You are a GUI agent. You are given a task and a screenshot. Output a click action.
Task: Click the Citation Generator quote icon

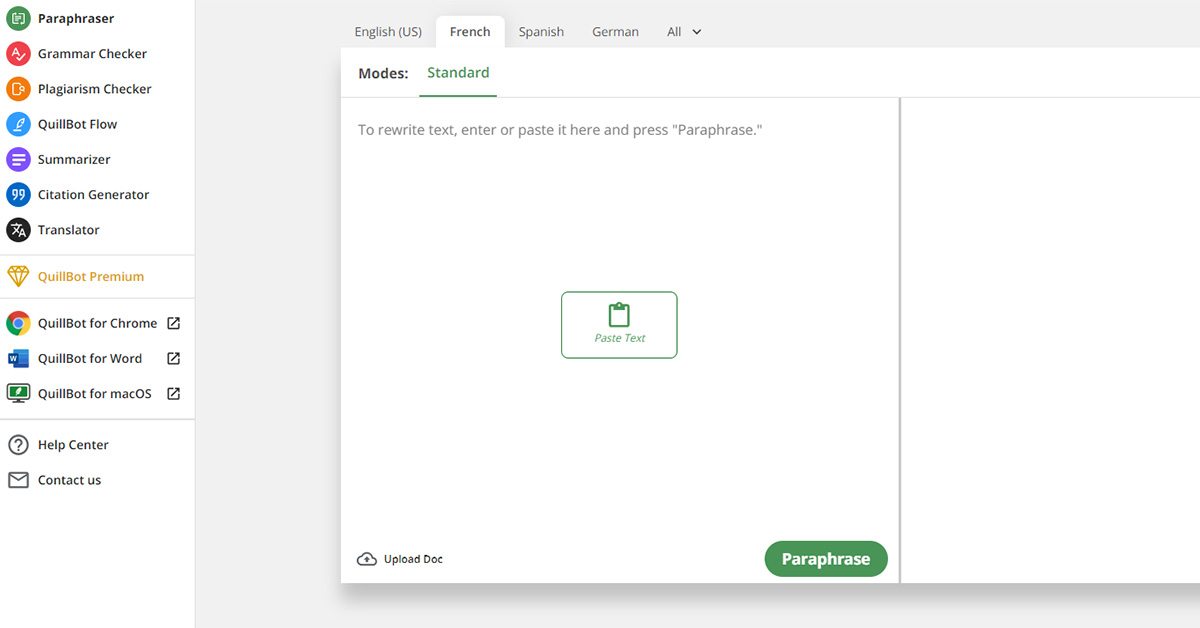tap(18, 195)
